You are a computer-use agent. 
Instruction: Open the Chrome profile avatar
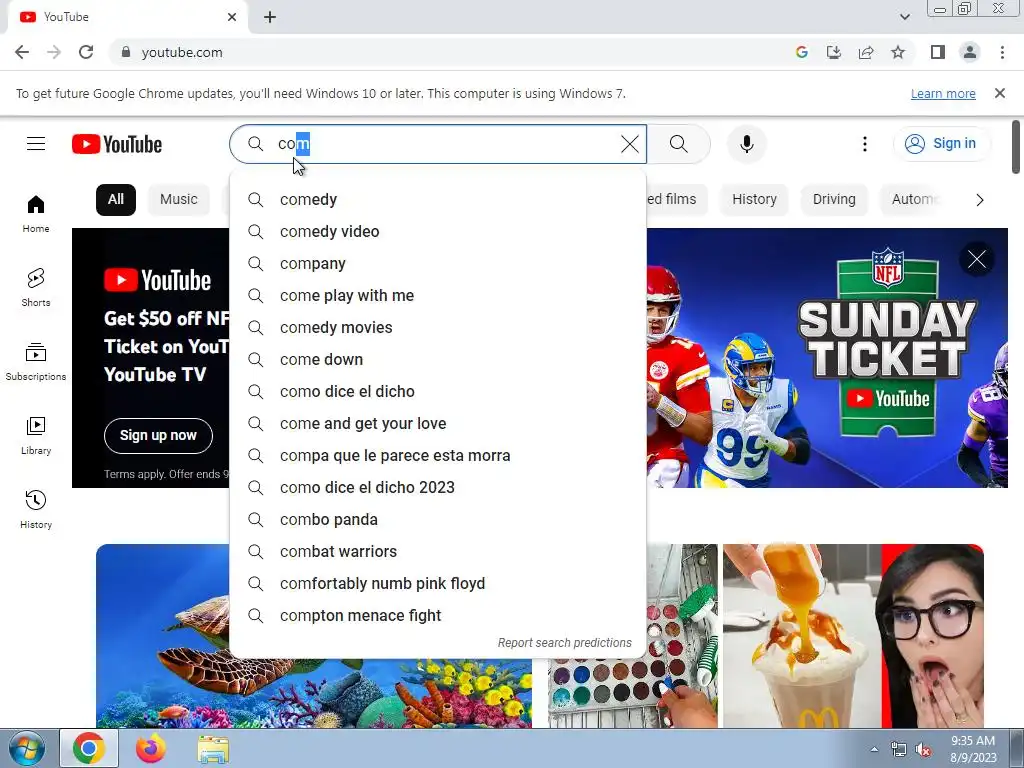970,52
